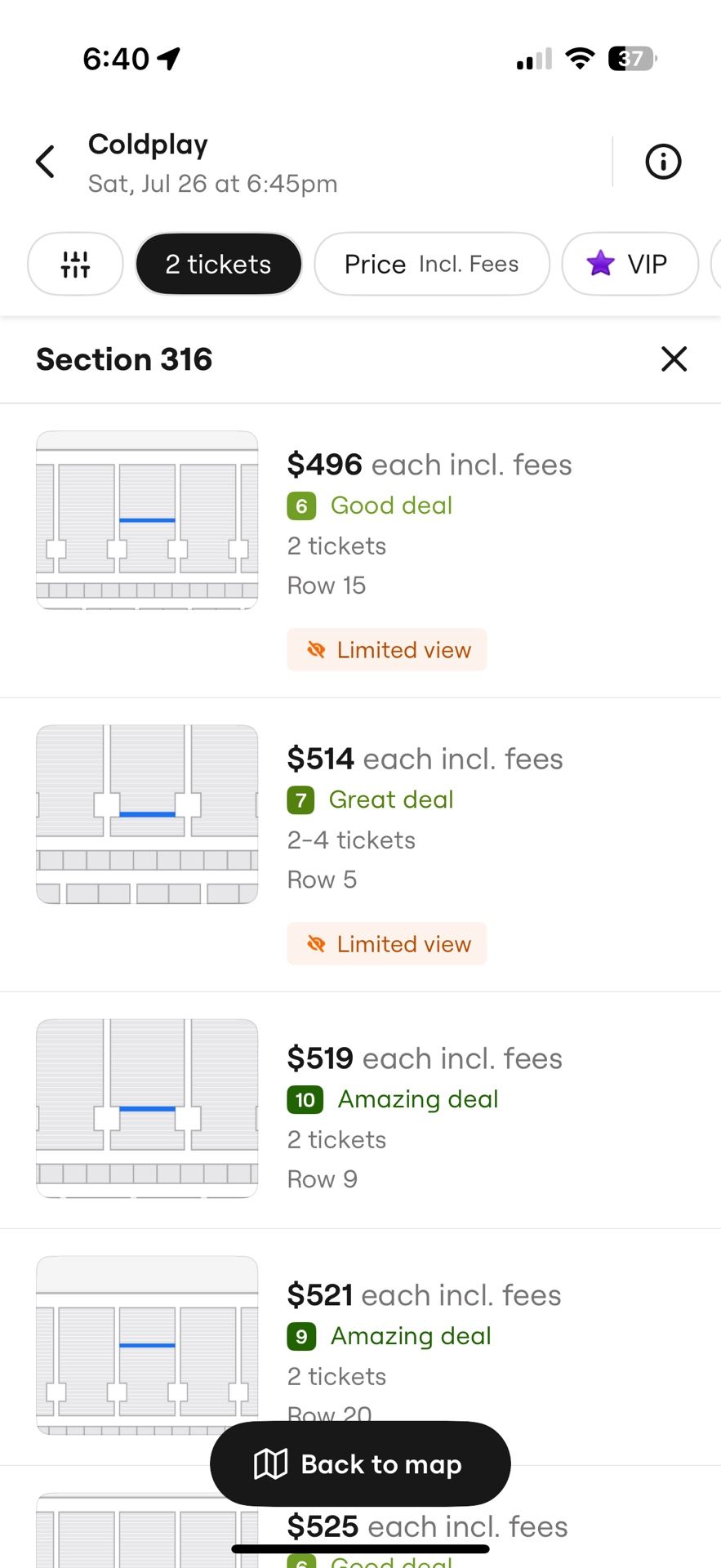721x1568 pixels.
Task: Close the Section 316 panel
Action: [674, 359]
